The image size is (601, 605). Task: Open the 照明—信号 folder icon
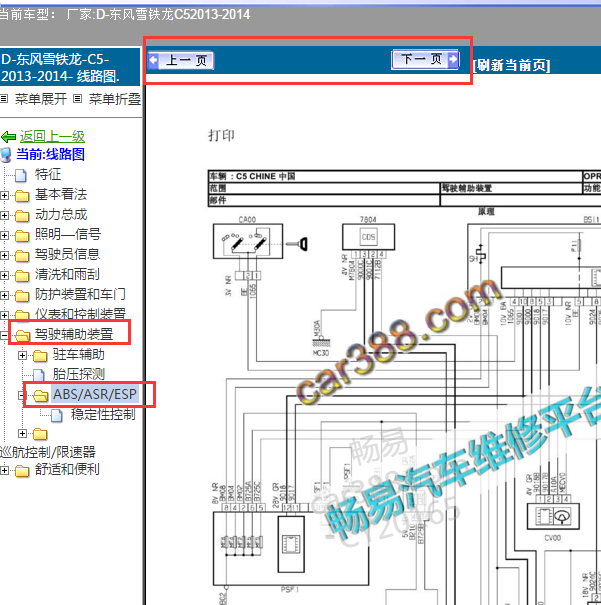pos(22,236)
